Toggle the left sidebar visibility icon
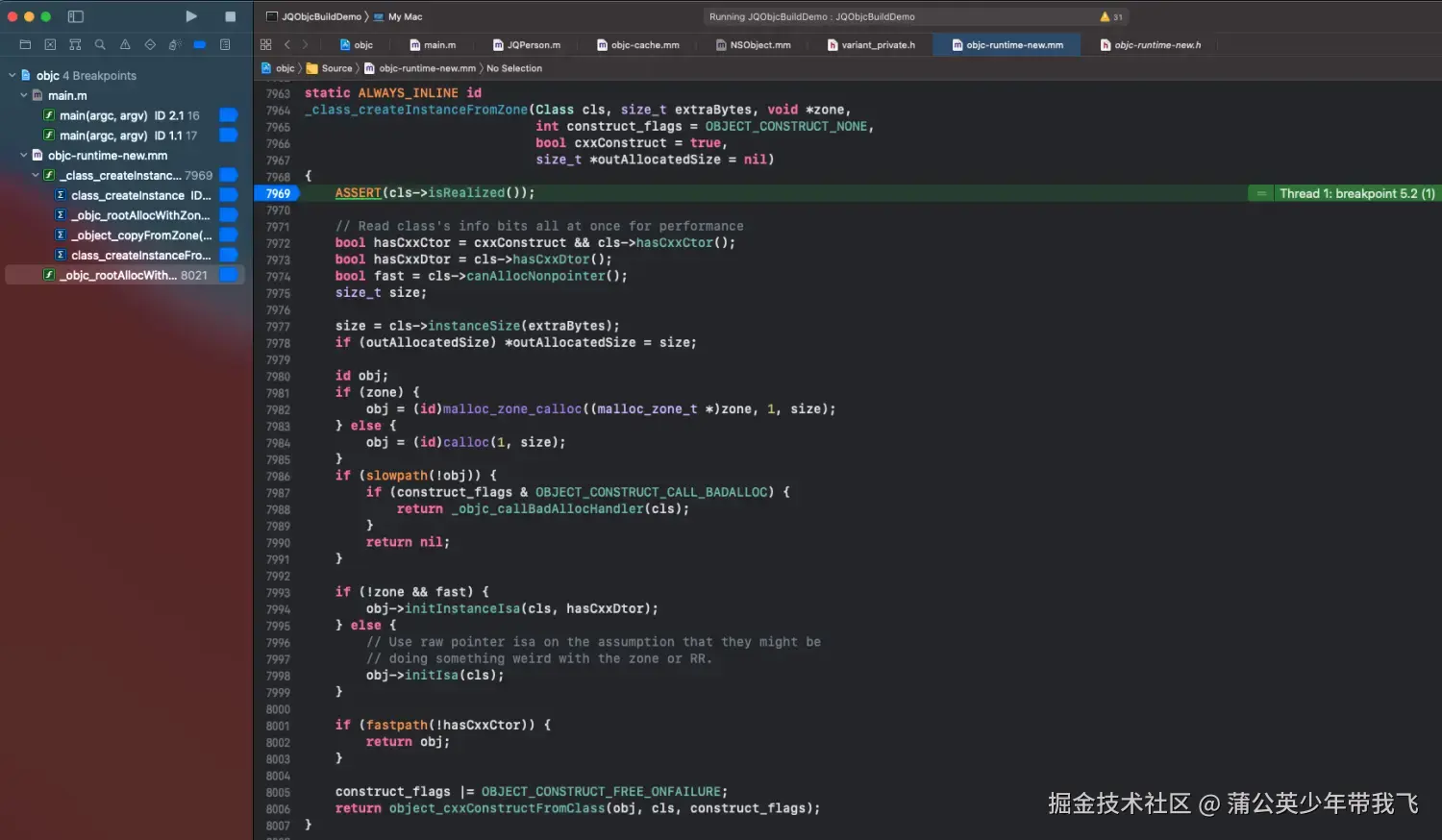This screenshot has height=840, width=1442. (x=75, y=16)
